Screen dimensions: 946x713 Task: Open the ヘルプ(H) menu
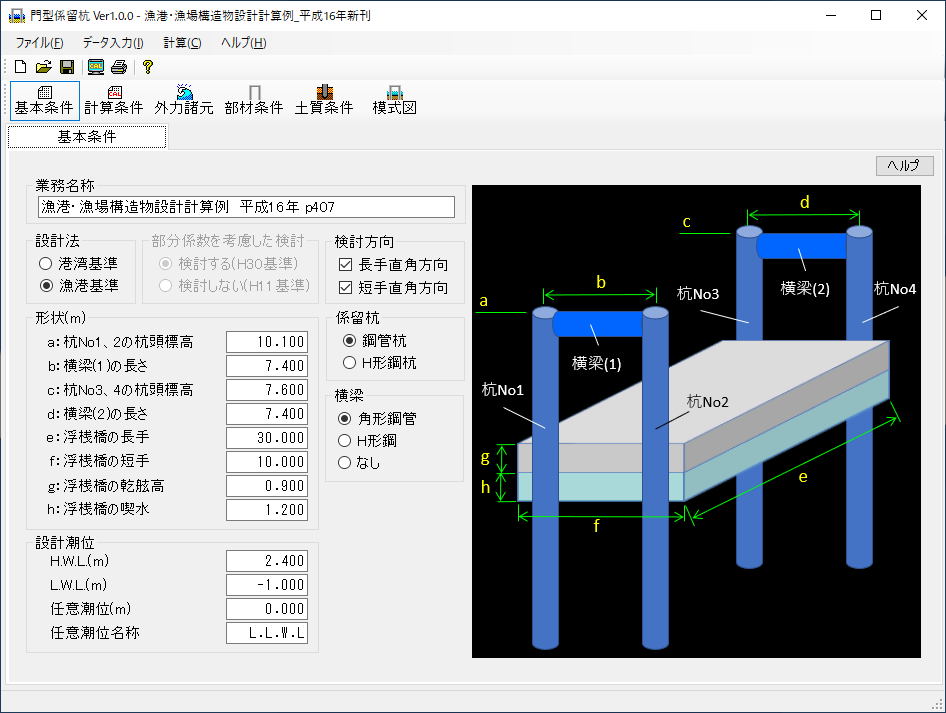click(244, 43)
